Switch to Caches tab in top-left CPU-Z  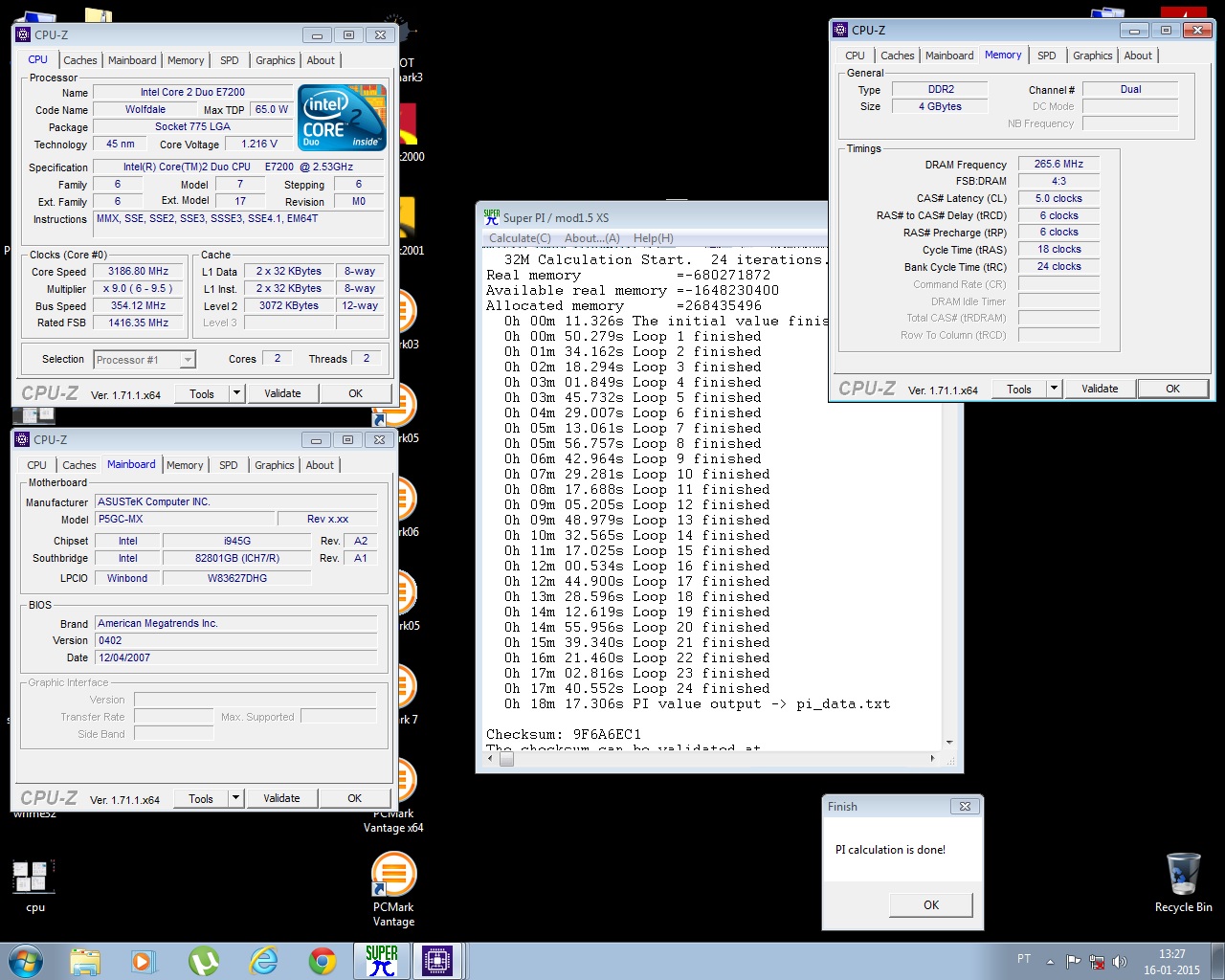click(x=80, y=60)
